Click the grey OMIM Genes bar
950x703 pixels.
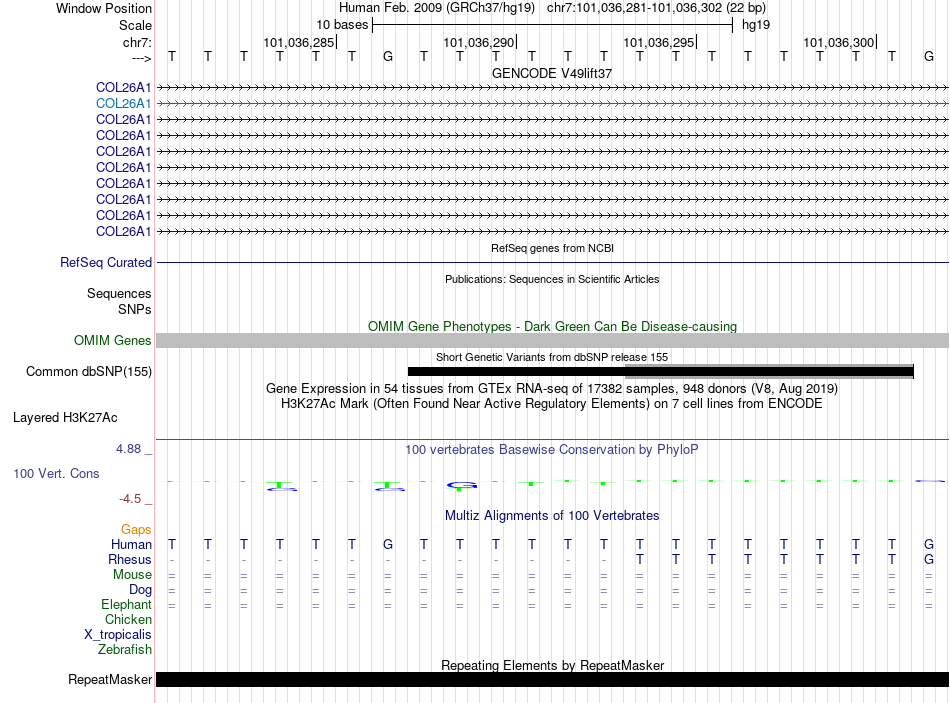pyautogui.click(x=552, y=341)
